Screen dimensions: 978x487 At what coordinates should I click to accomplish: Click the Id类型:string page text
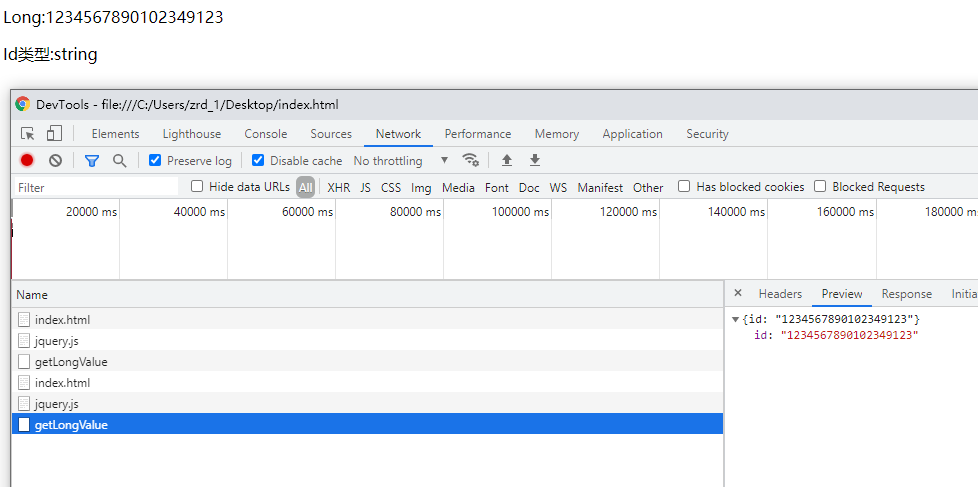pyautogui.click(x=51, y=55)
